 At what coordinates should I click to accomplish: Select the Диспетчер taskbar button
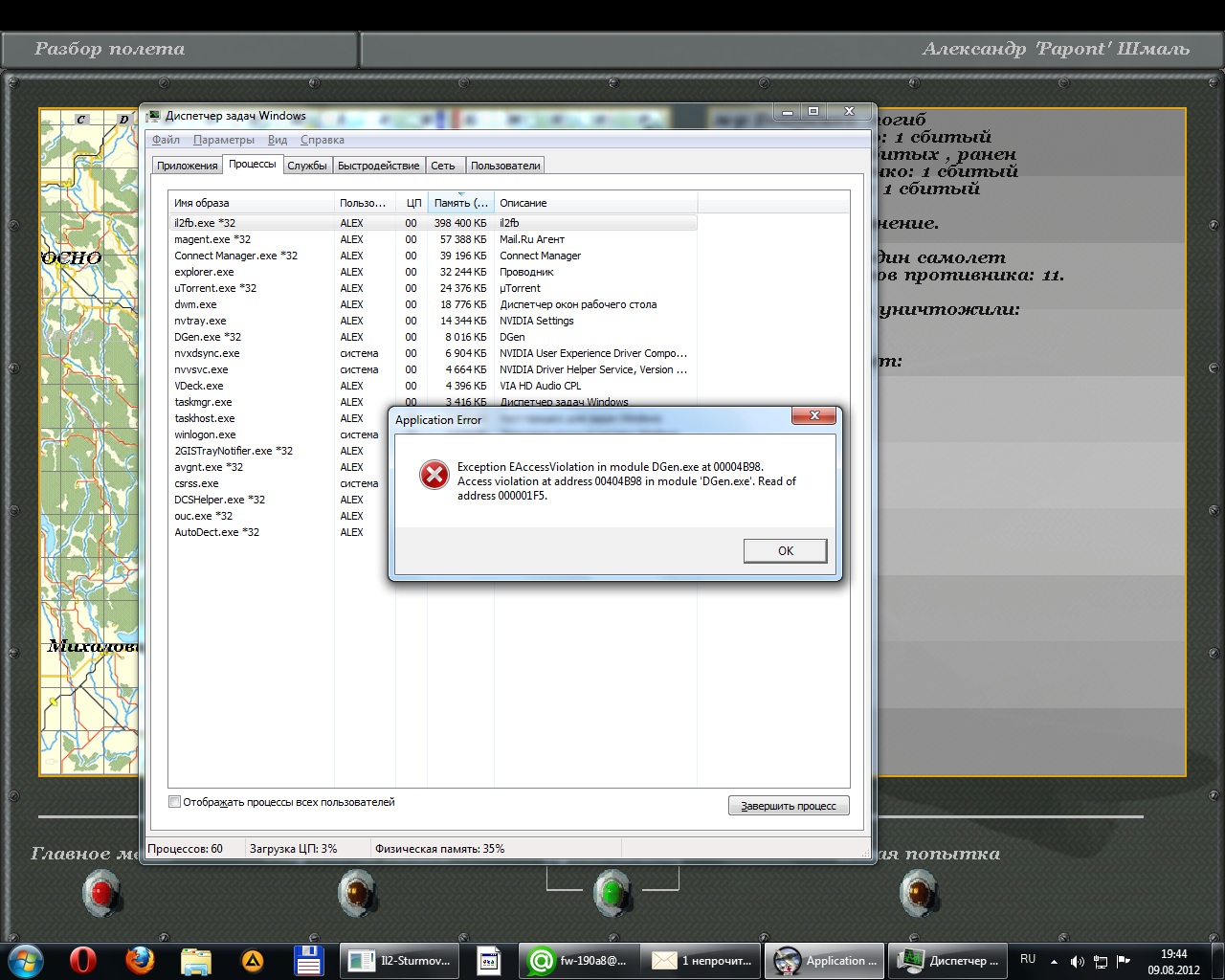[947, 961]
